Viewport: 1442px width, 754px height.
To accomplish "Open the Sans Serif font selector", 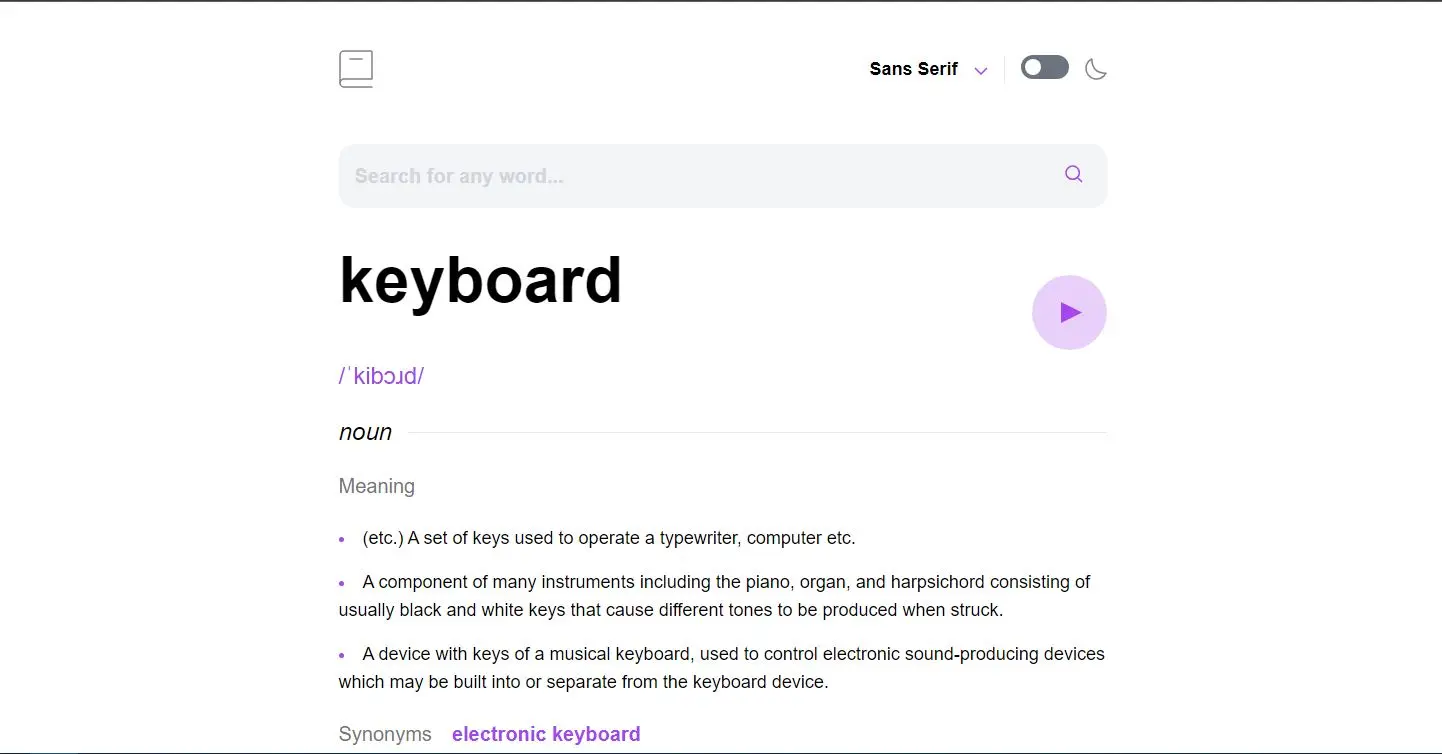I will coord(913,69).
